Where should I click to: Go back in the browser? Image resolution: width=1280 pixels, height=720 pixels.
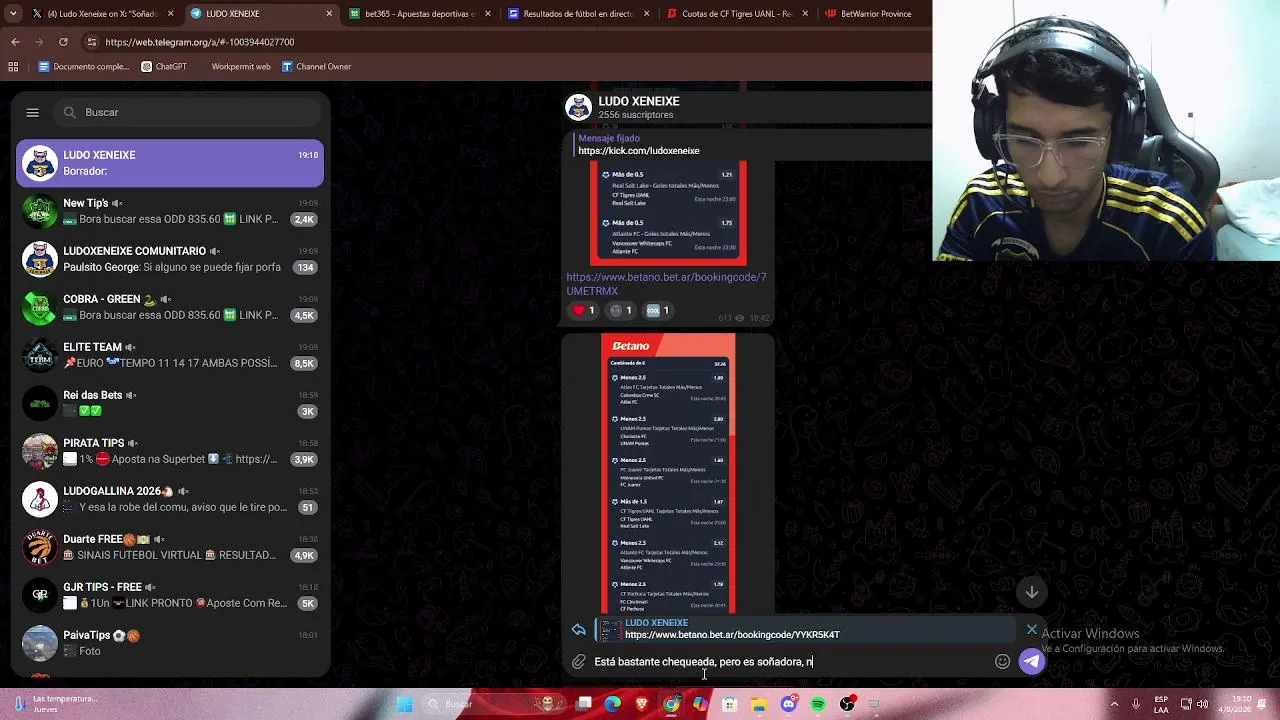(x=15, y=42)
